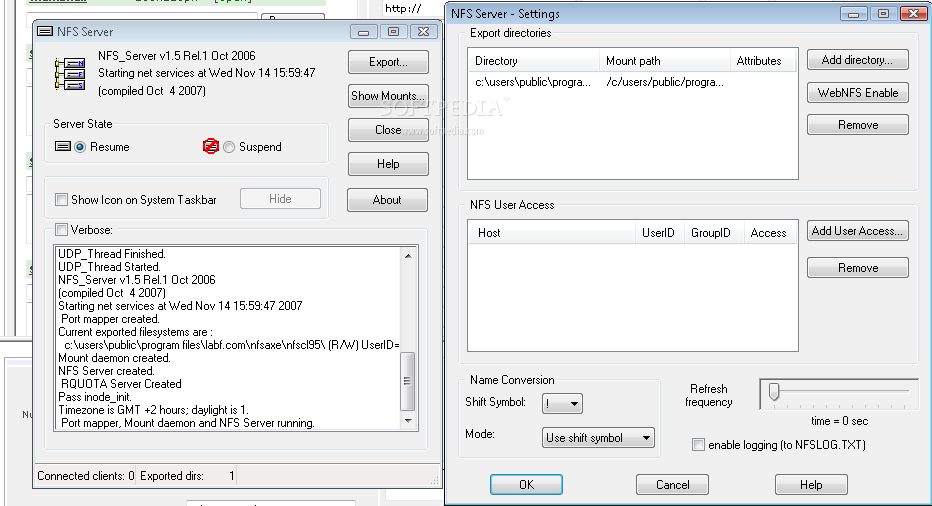Viewport: 932px width, 506px height.
Task: Click the log scrollbar thumb
Action: 408,381
